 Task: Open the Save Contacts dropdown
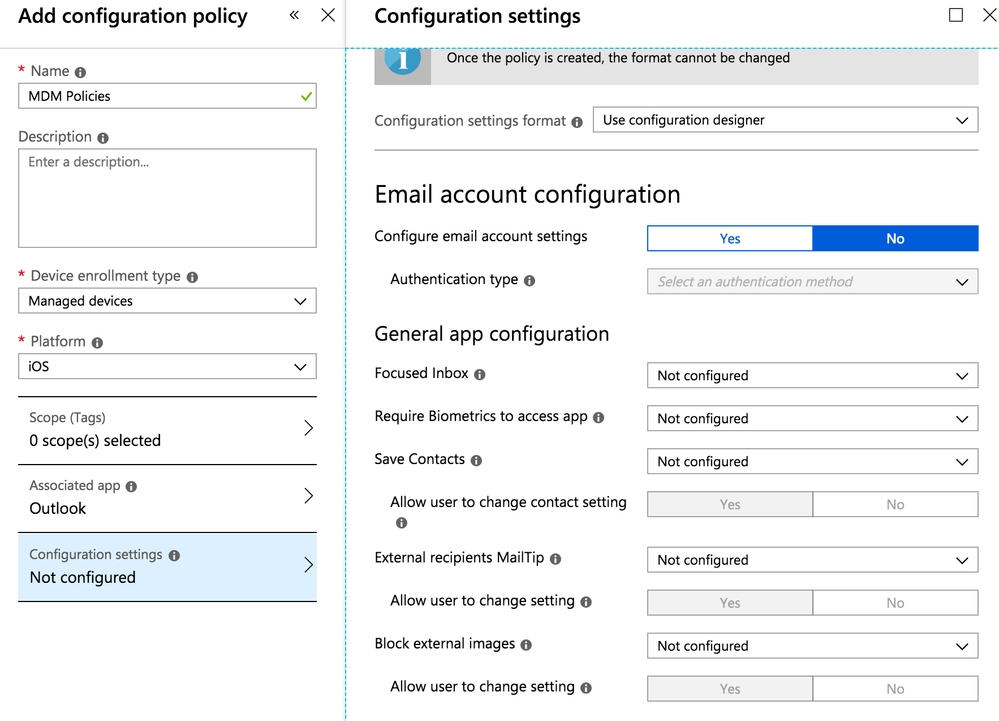coord(813,461)
